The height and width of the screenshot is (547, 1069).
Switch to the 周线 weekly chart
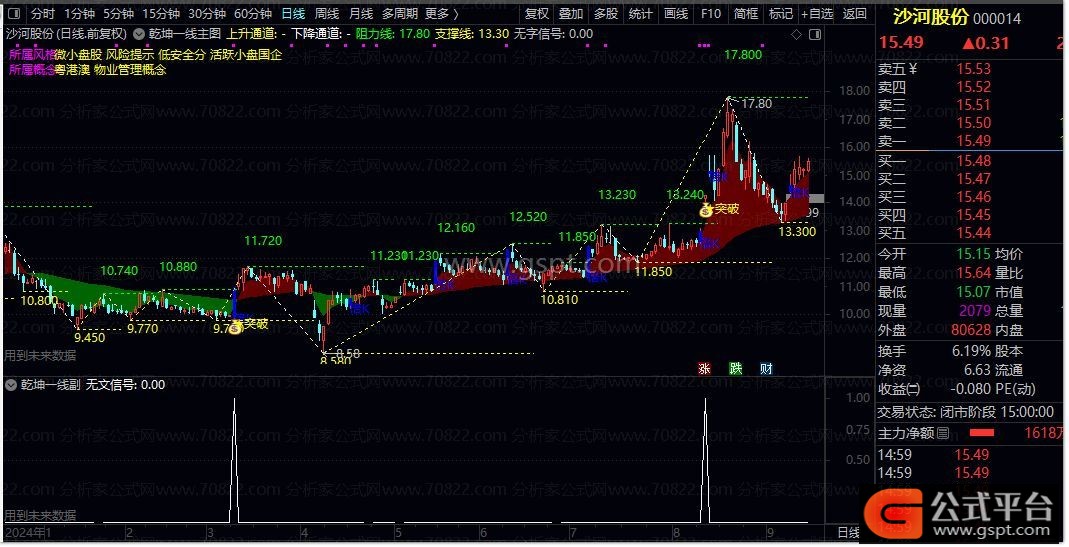click(x=327, y=14)
